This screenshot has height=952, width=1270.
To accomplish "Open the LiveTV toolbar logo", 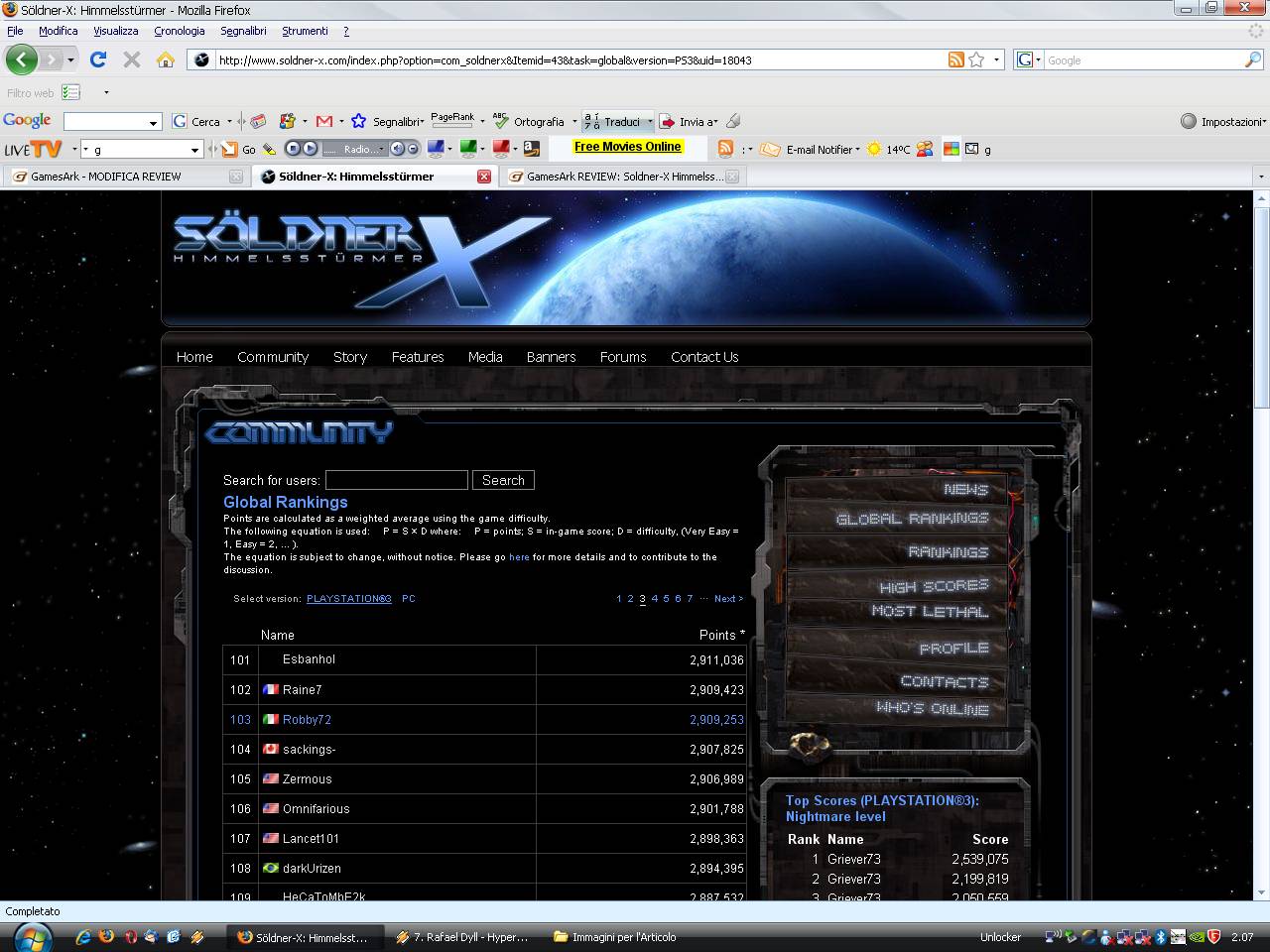I will pyautogui.click(x=33, y=149).
